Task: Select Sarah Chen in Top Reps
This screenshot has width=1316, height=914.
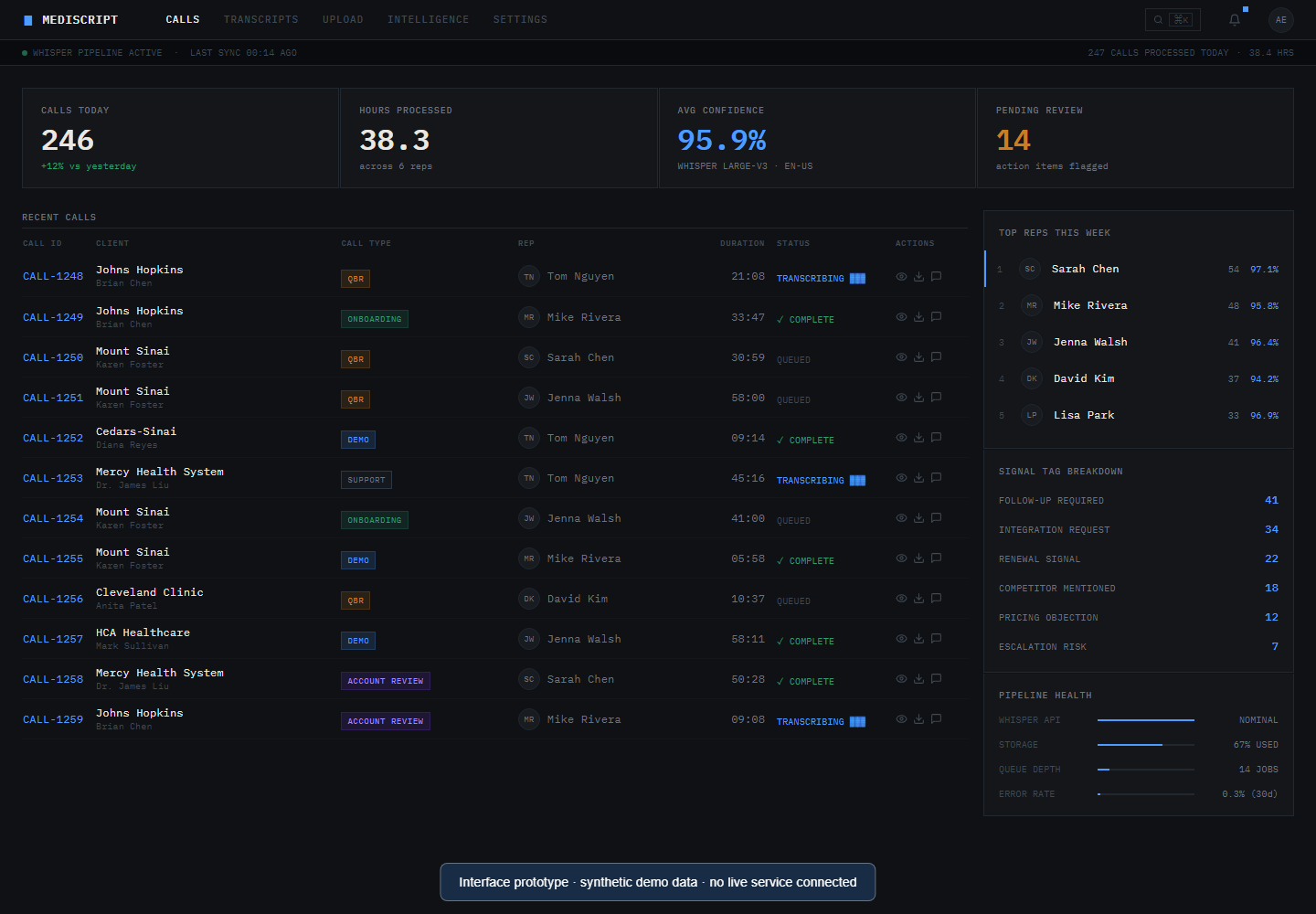Action: coord(1139,269)
